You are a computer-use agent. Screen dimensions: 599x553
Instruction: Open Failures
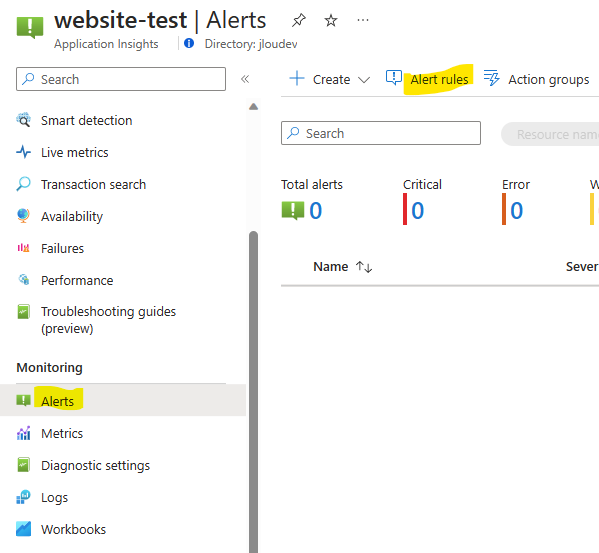point(62,249)
